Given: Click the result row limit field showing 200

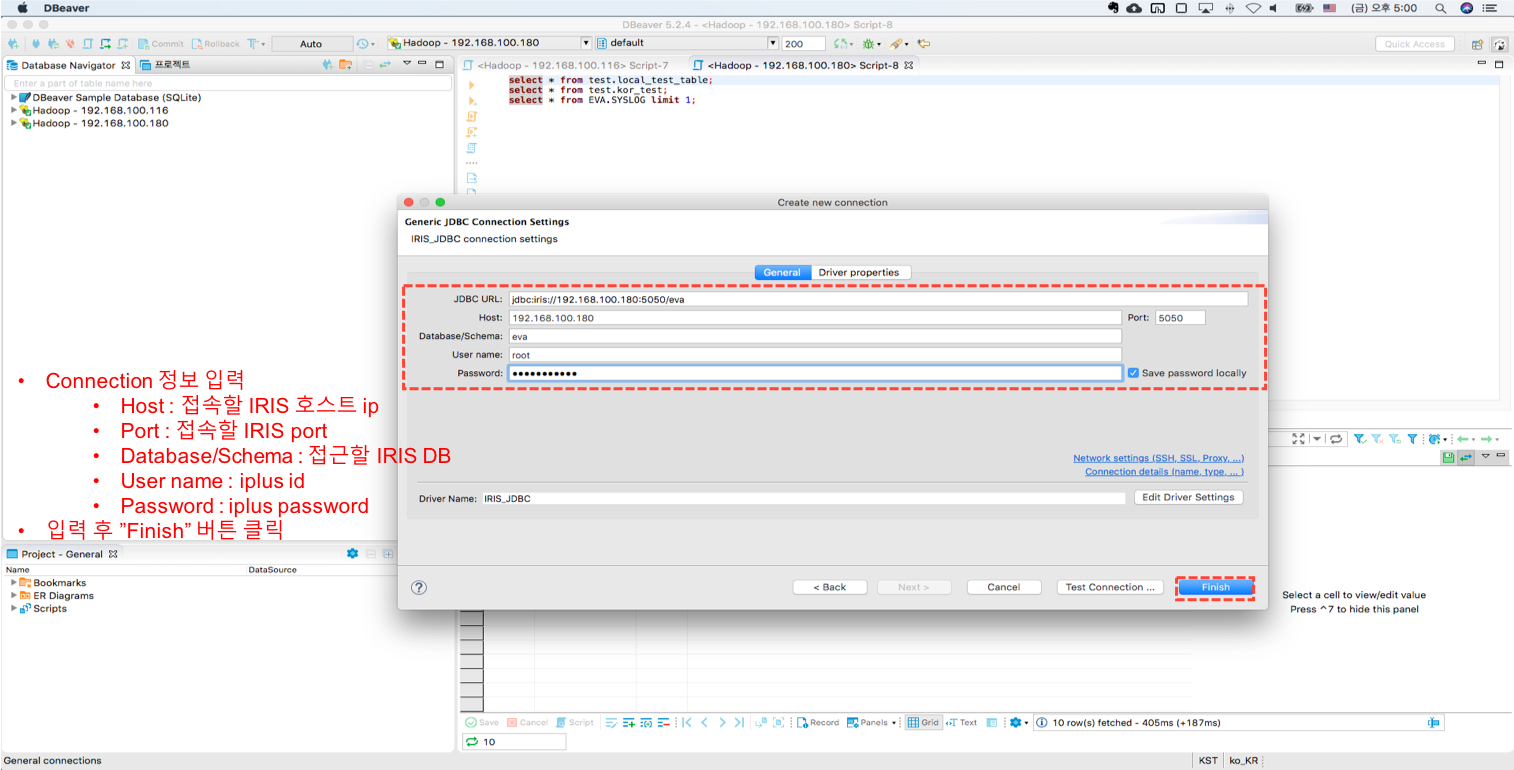Looking at the screenshot, I should (x=804, y=44).
